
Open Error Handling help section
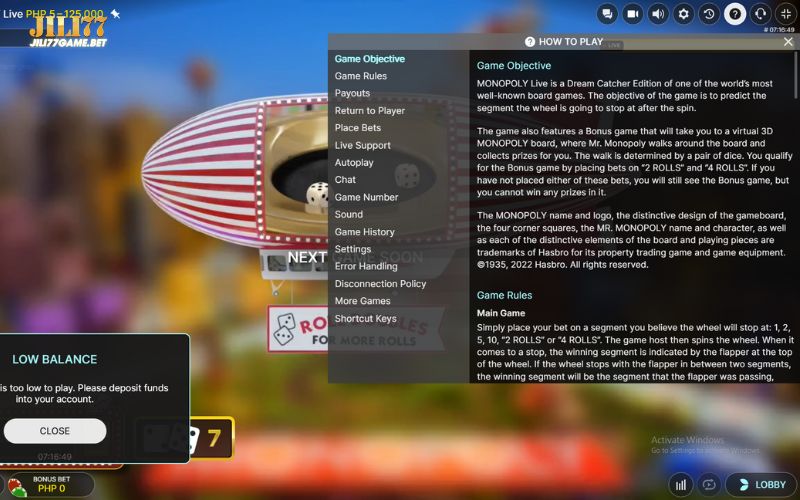366,266
